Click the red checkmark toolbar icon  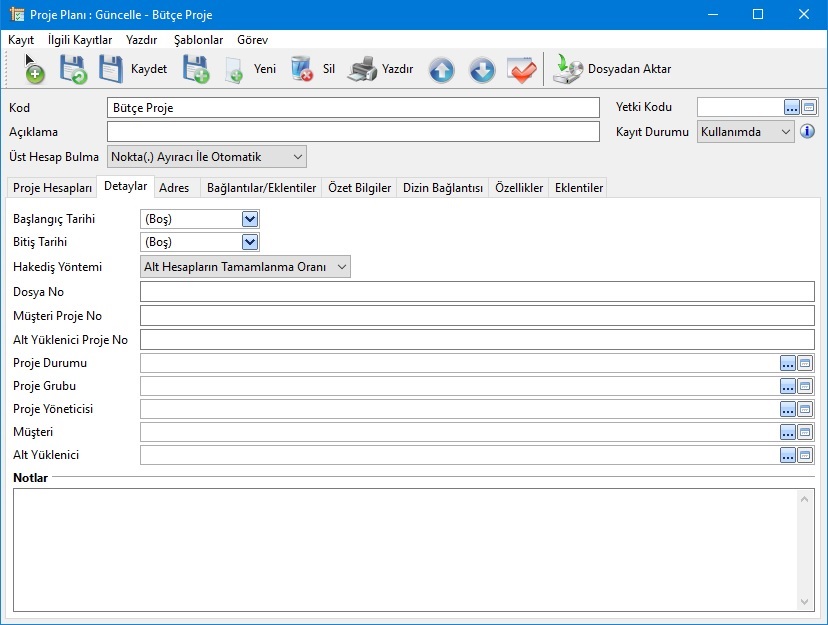(x=521, y=70)
